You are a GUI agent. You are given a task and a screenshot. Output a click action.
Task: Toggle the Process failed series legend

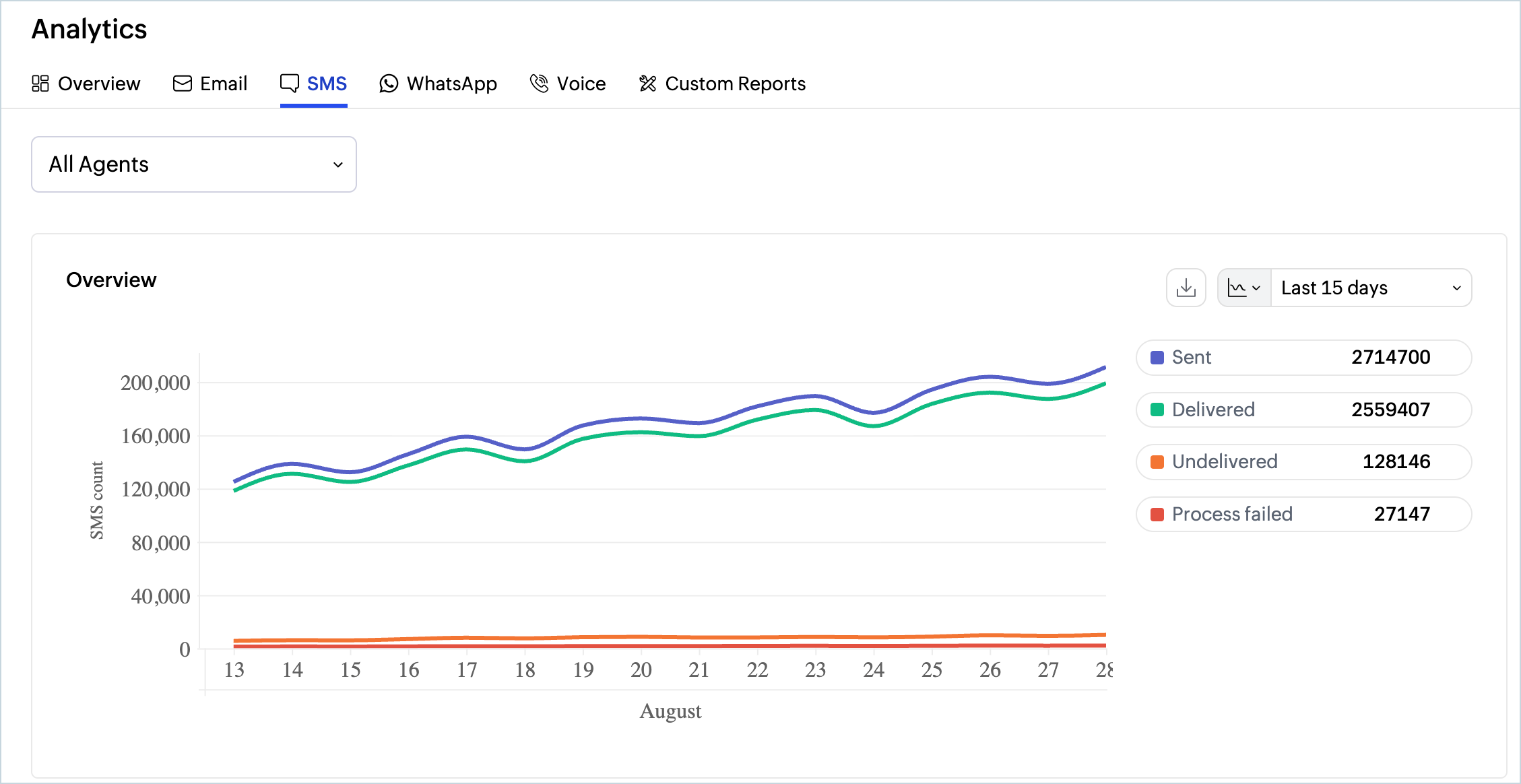coord(1303,515)
